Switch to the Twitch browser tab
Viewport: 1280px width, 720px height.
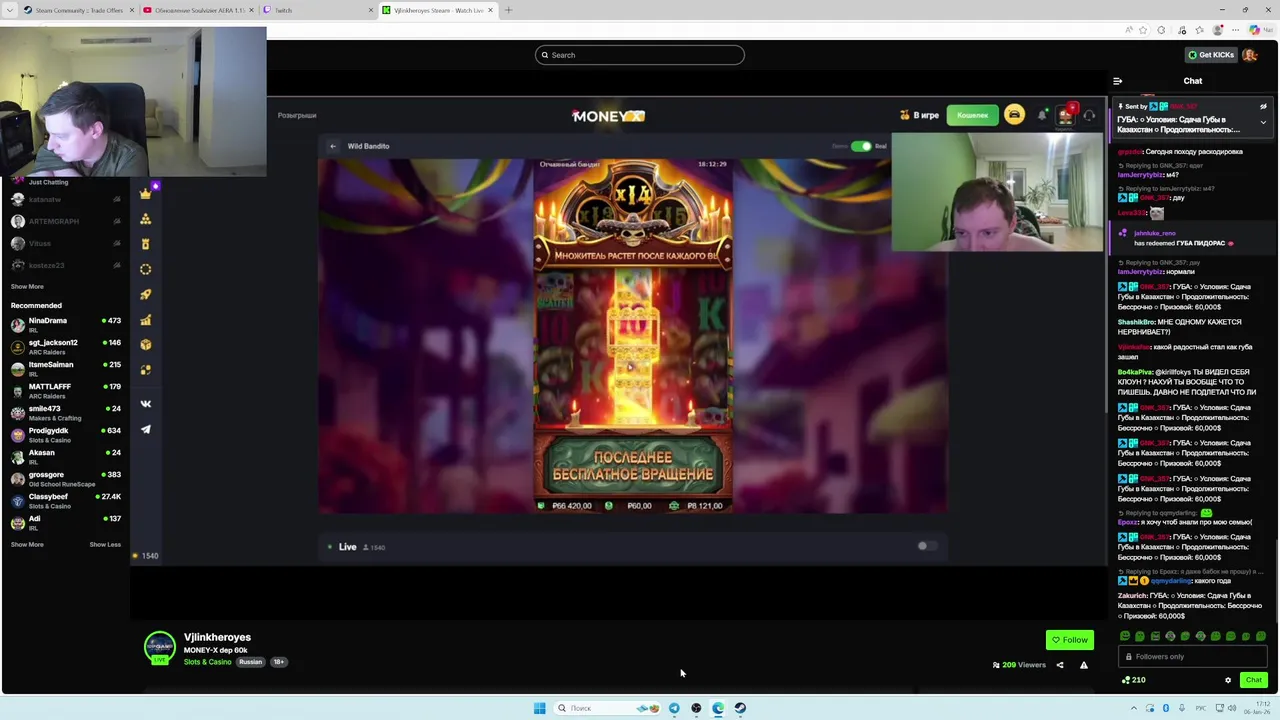point(316,10)
